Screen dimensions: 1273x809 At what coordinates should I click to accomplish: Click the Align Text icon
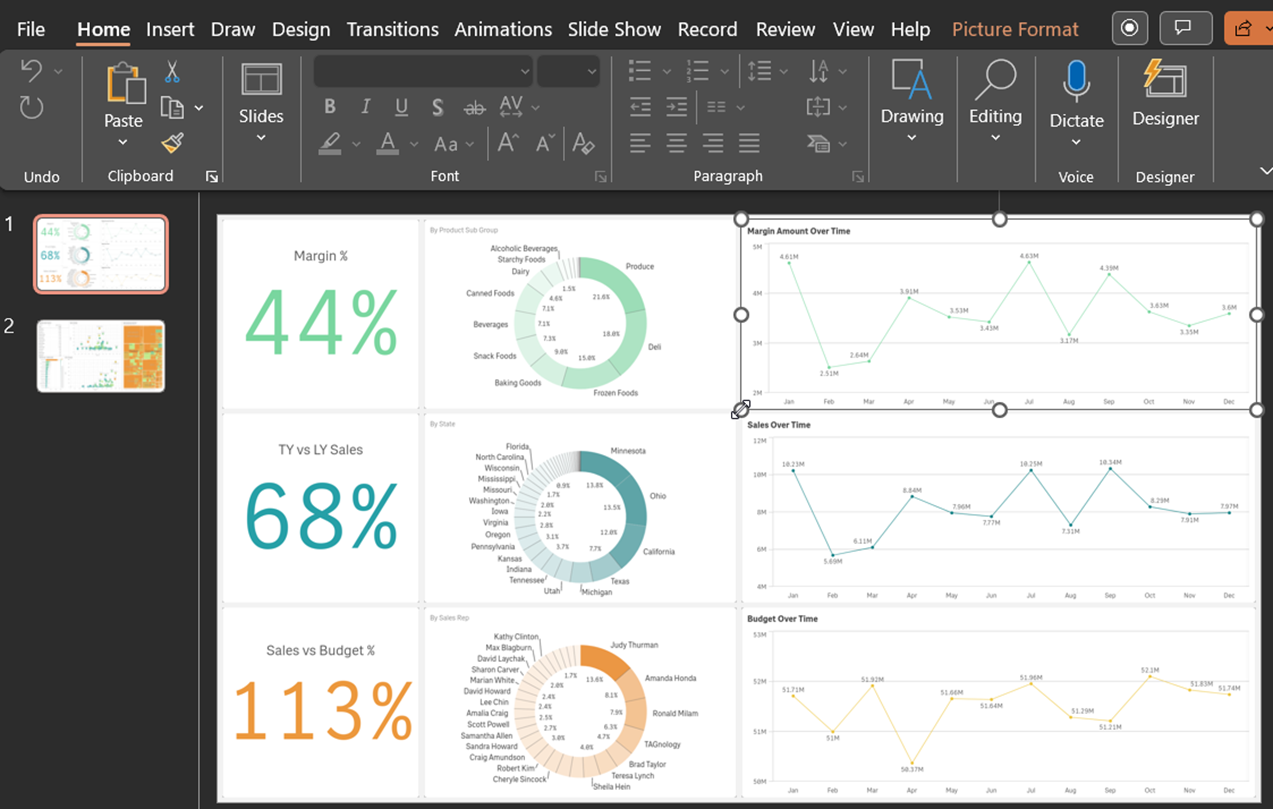[819, 107]
